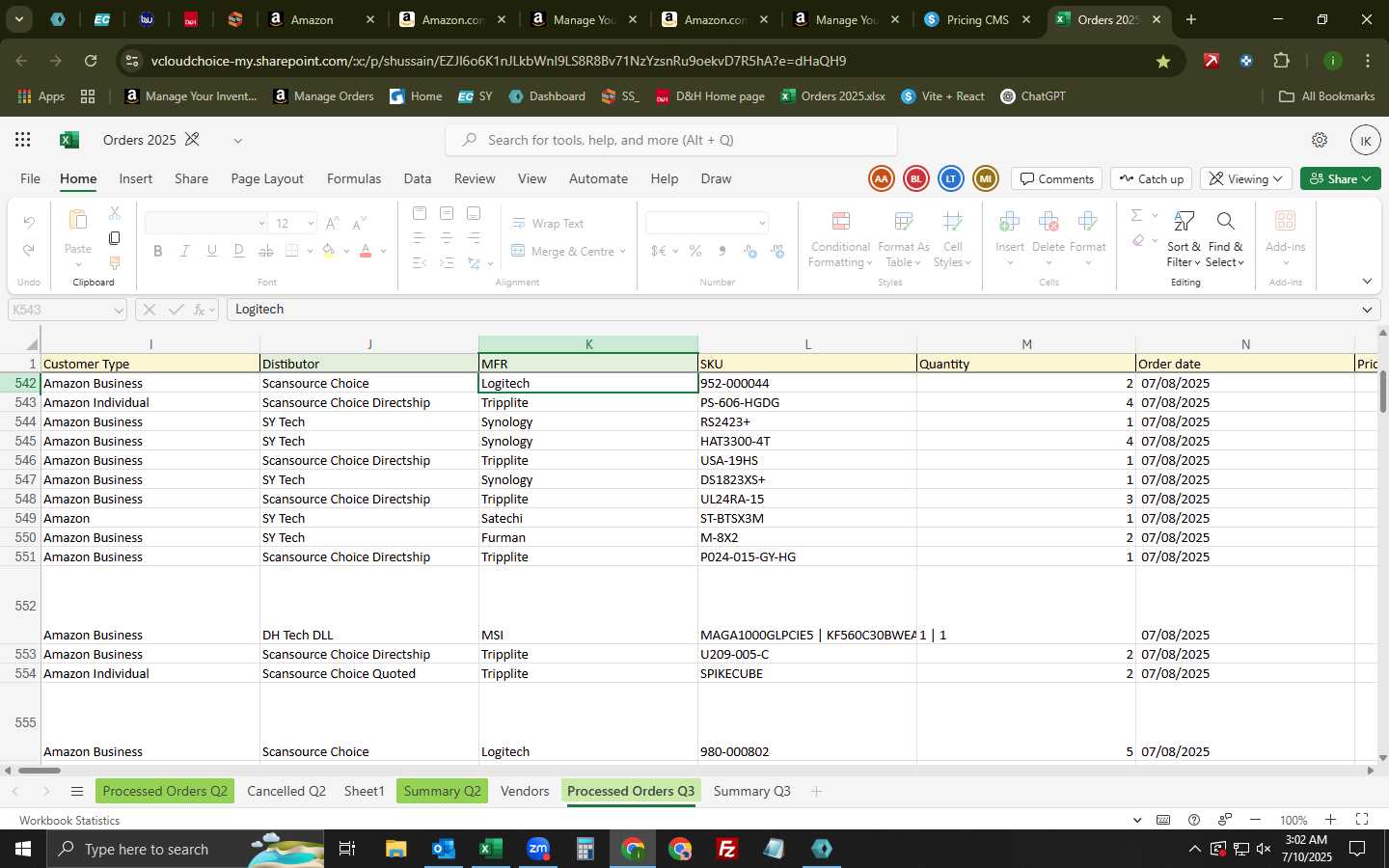The height and width of the screenshot is (868, 1389).
Task: Switch to the Insert ribbon tab
Action: click(x=136, y=178)
